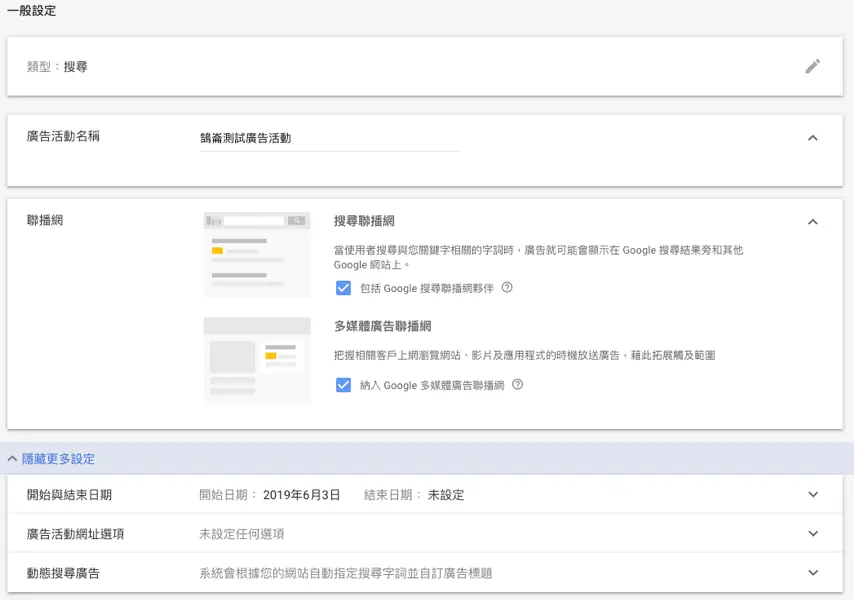This screenshot has width=854, height=600.
Task: Expand the 開始與結束日期 row chevron
Action: (813, 494)
